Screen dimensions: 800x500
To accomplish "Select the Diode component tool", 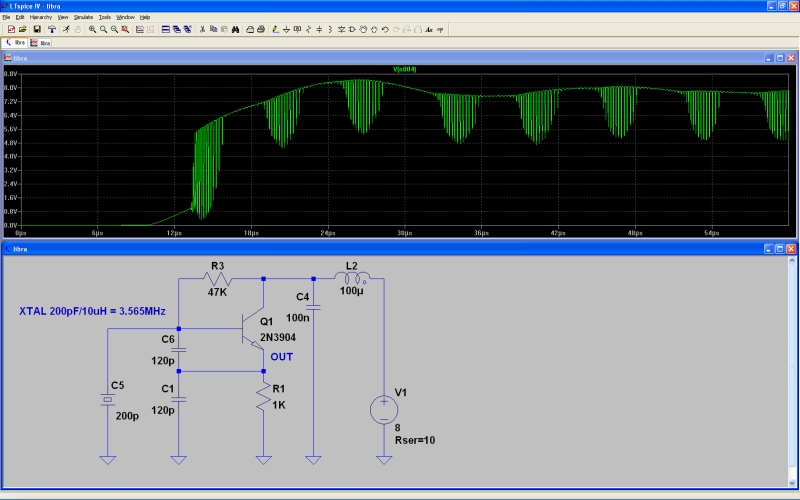I will [341, 29].
